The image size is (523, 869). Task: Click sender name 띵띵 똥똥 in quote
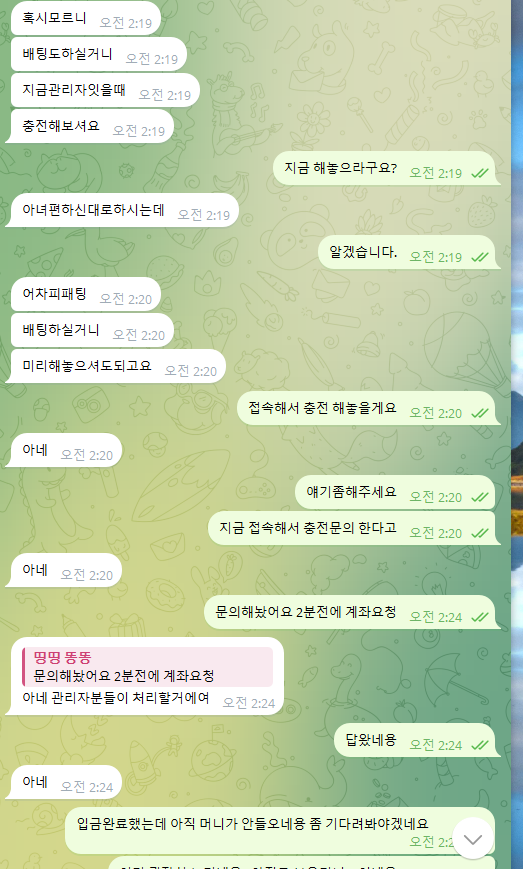[x=63, y=658]
